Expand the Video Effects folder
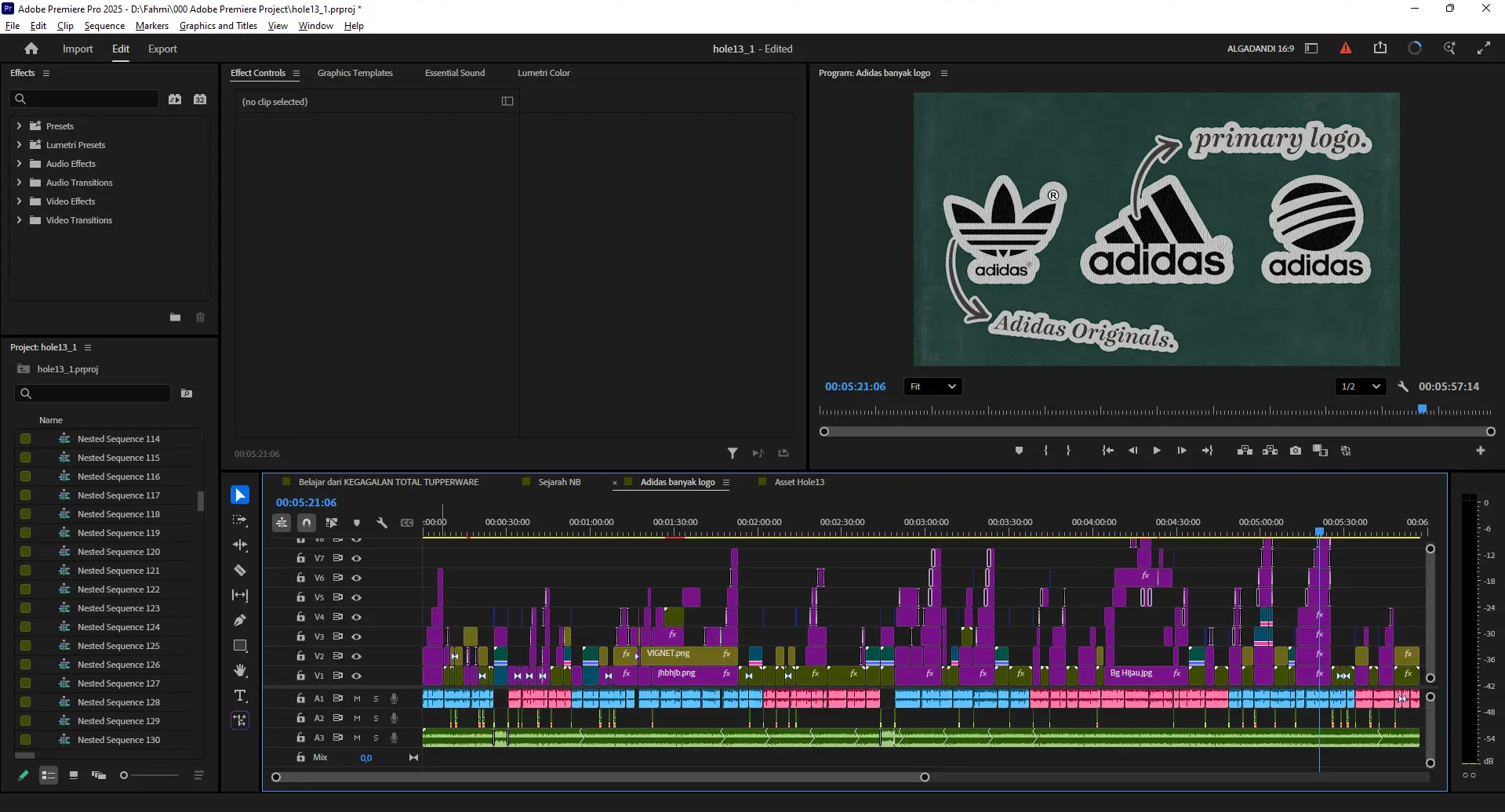 (x=19, y=201)
